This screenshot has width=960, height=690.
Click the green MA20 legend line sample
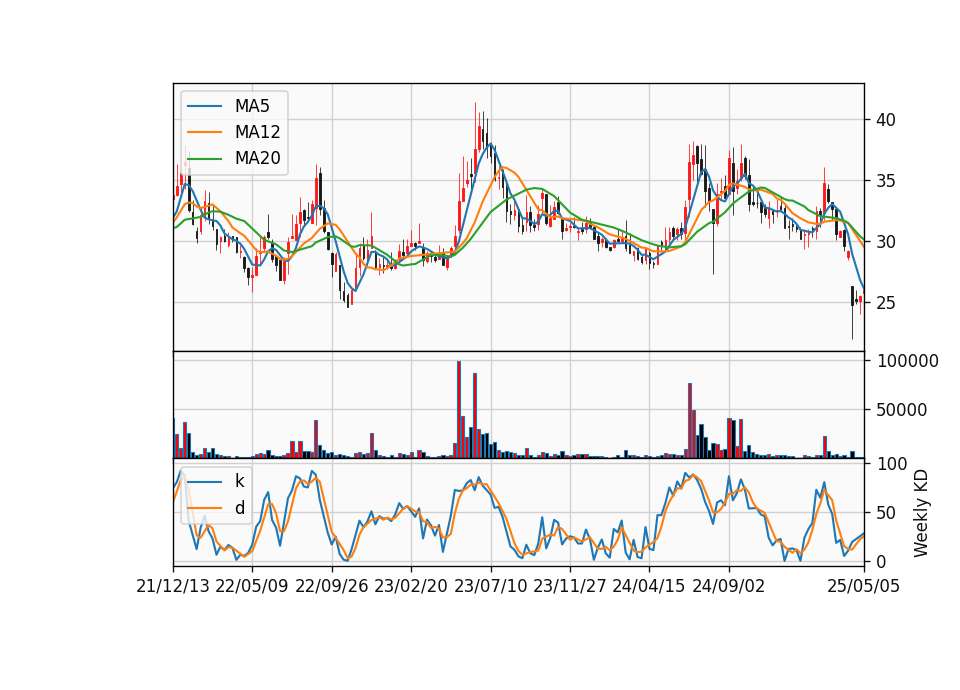204,158
